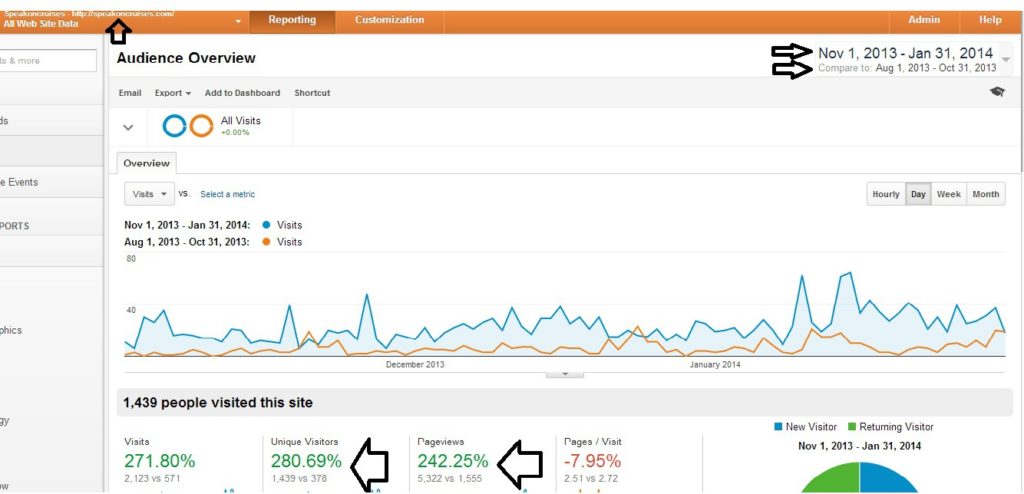This screenshot has height=494, width=1024.
Task: Open the Admin menu item
Action: pyautogui.click(x=924, y=20)
